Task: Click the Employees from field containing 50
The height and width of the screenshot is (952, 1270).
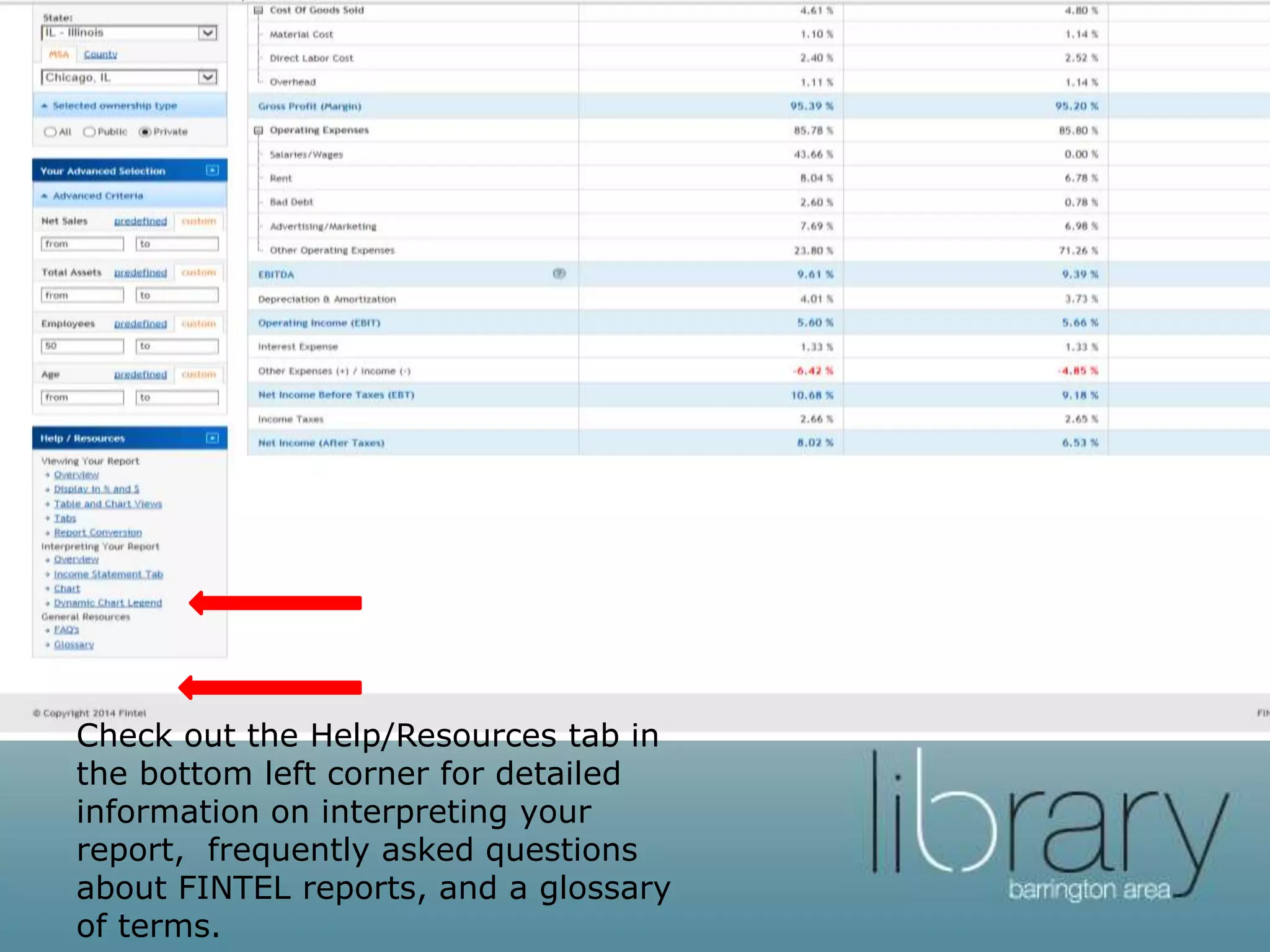Action: click(x=82, y=346)
